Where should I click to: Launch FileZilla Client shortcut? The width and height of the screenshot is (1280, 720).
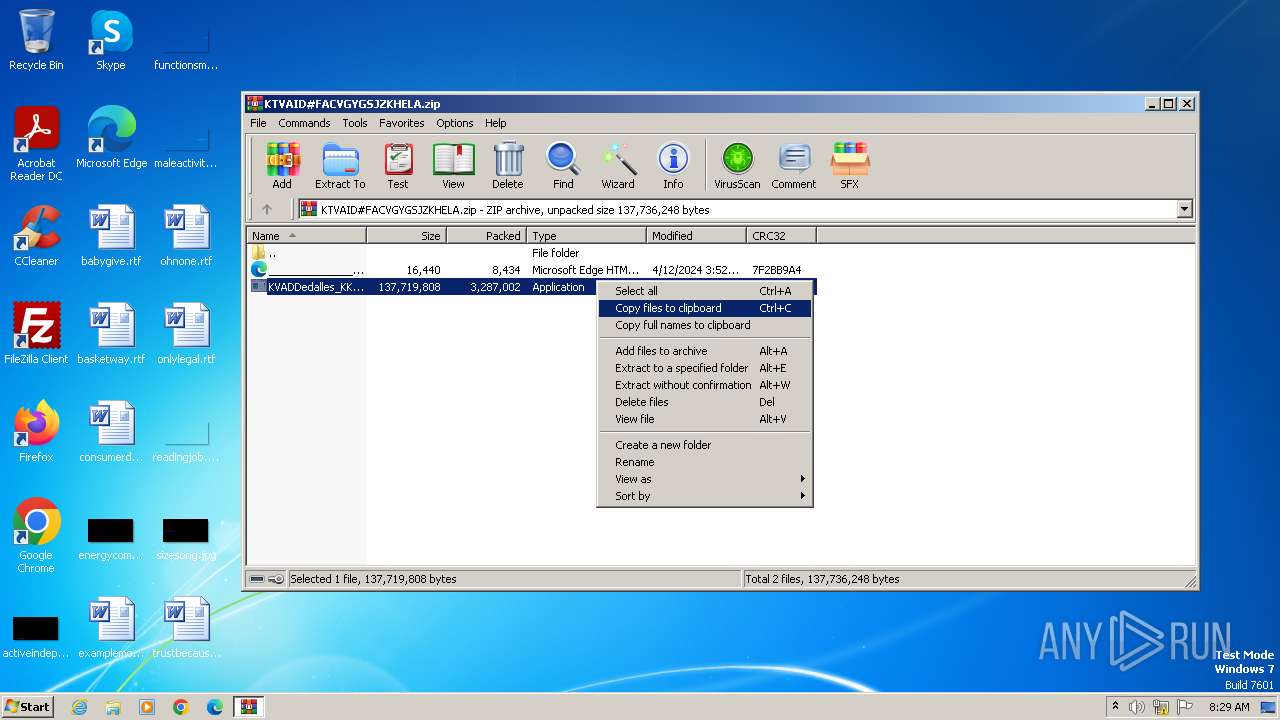pyautogui.click(x=36, y=334)
